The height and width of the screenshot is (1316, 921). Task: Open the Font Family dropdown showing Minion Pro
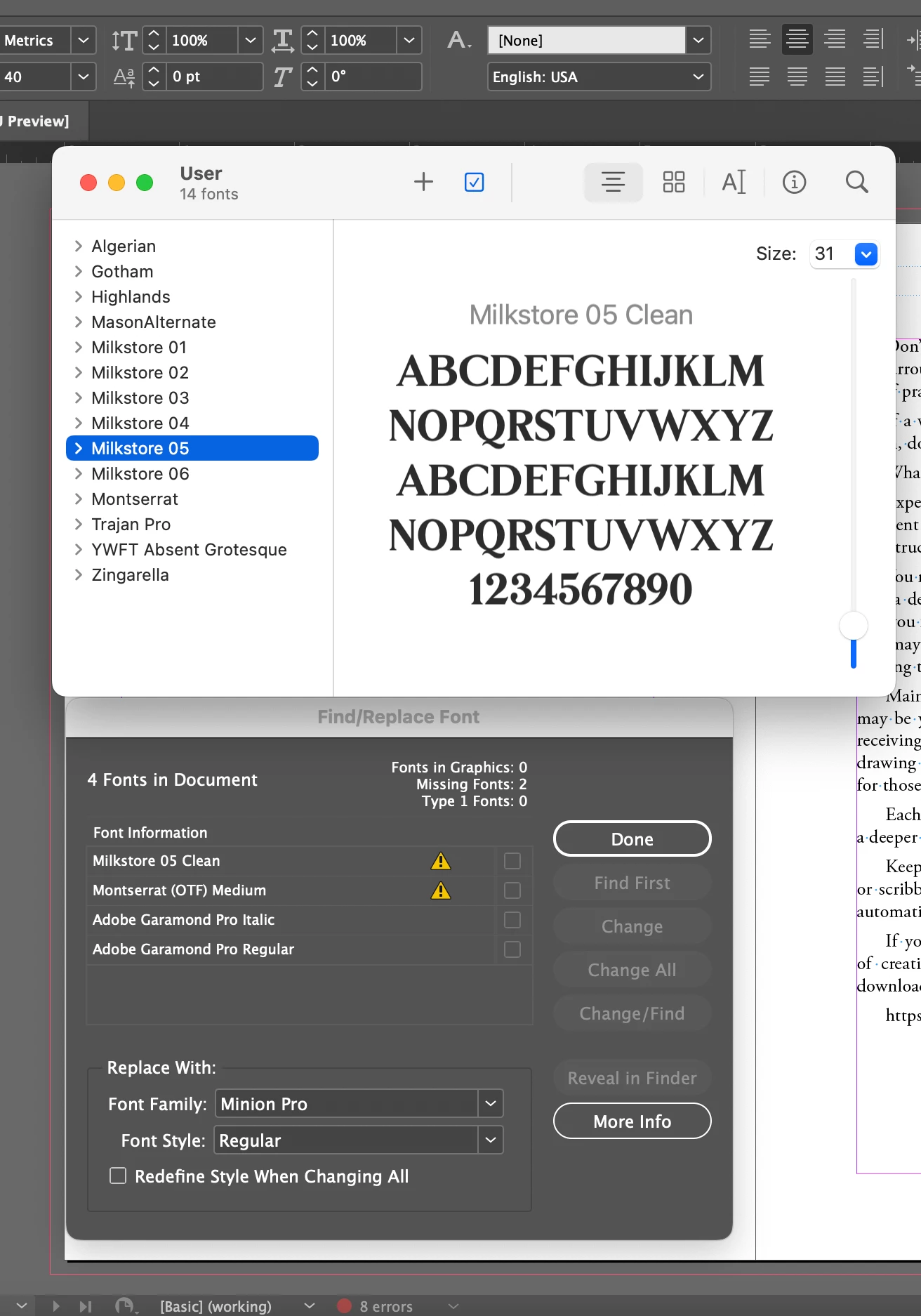tap(491, 1103)
